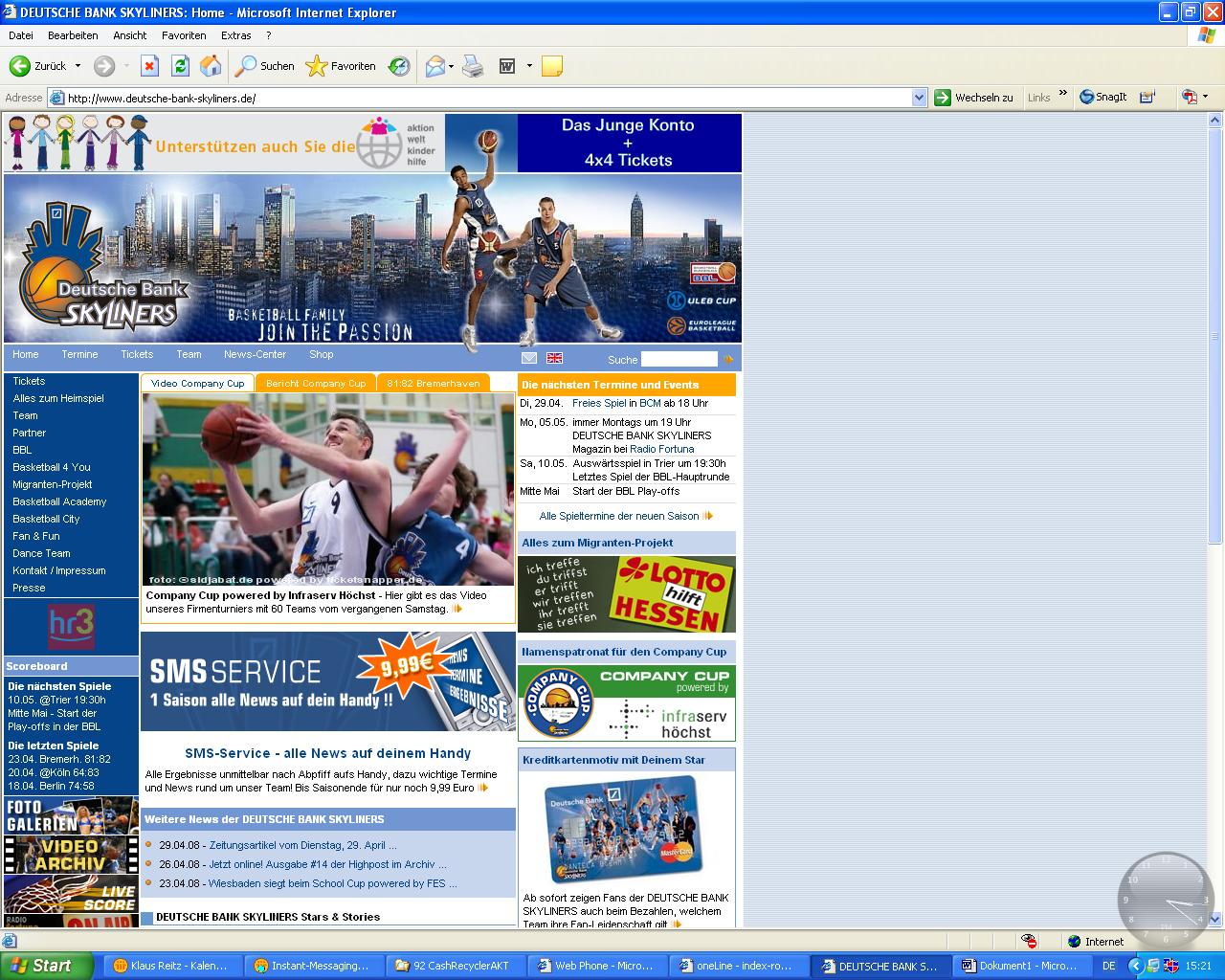Image resolution: width=1225 pixels, height=980 pixels.
Task: Expand Adobe PDF toolbar dropdown
Action: click(x=1205, y=97)
